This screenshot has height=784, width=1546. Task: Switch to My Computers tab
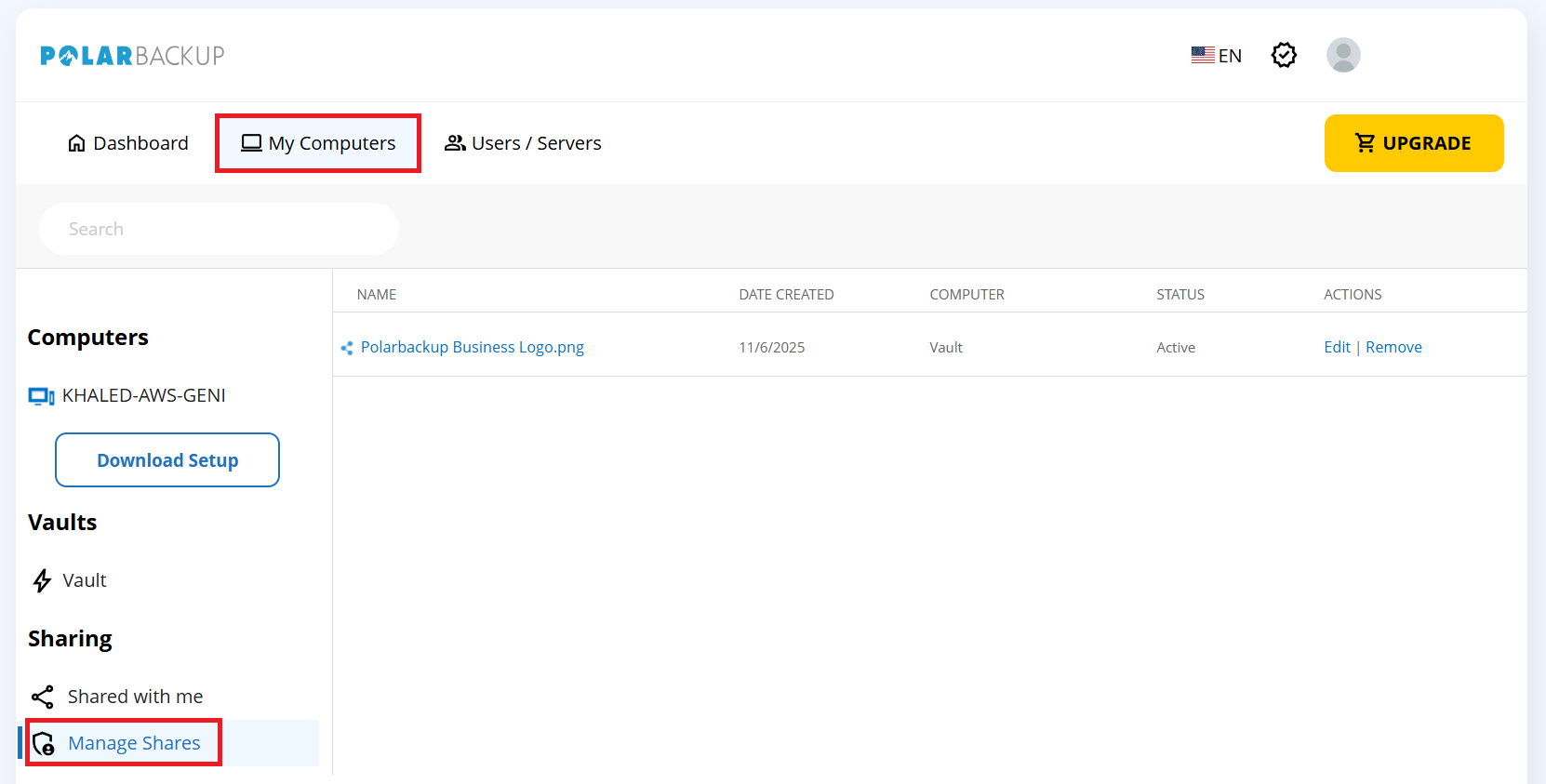pyautogui.click(x=318, y=143)
